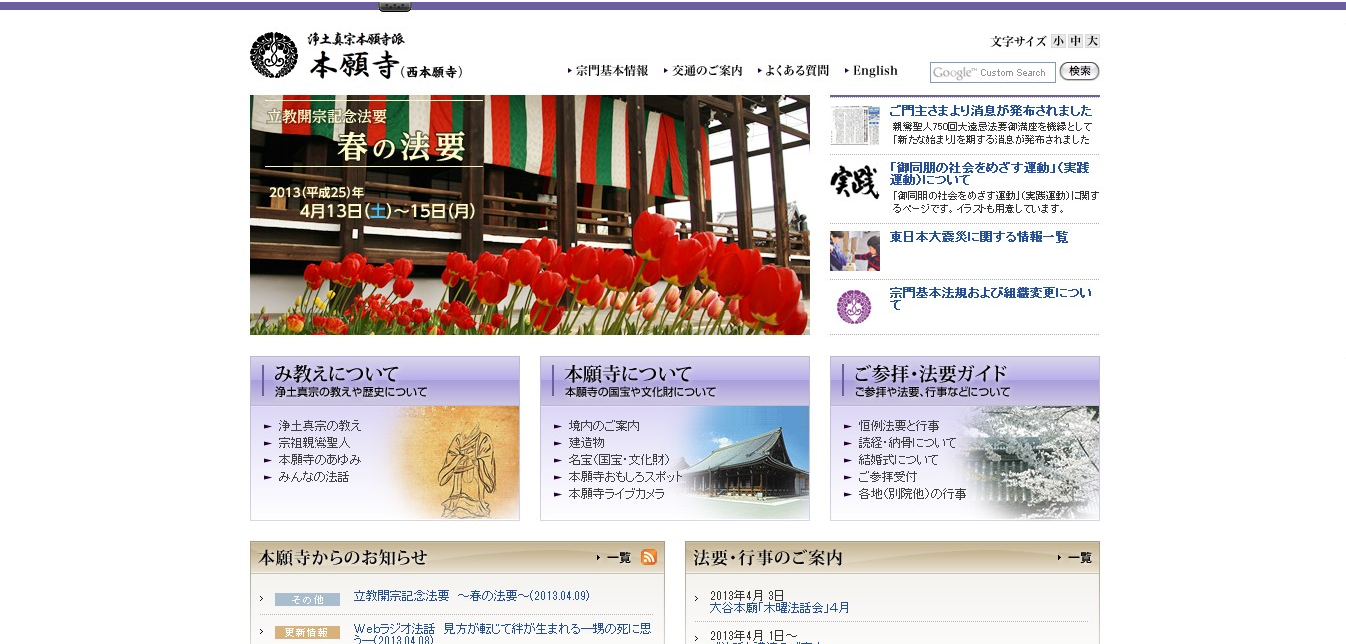Set text size to 中
Image resolution: width=1346 pixels, height=644 pixels.
1075,41
